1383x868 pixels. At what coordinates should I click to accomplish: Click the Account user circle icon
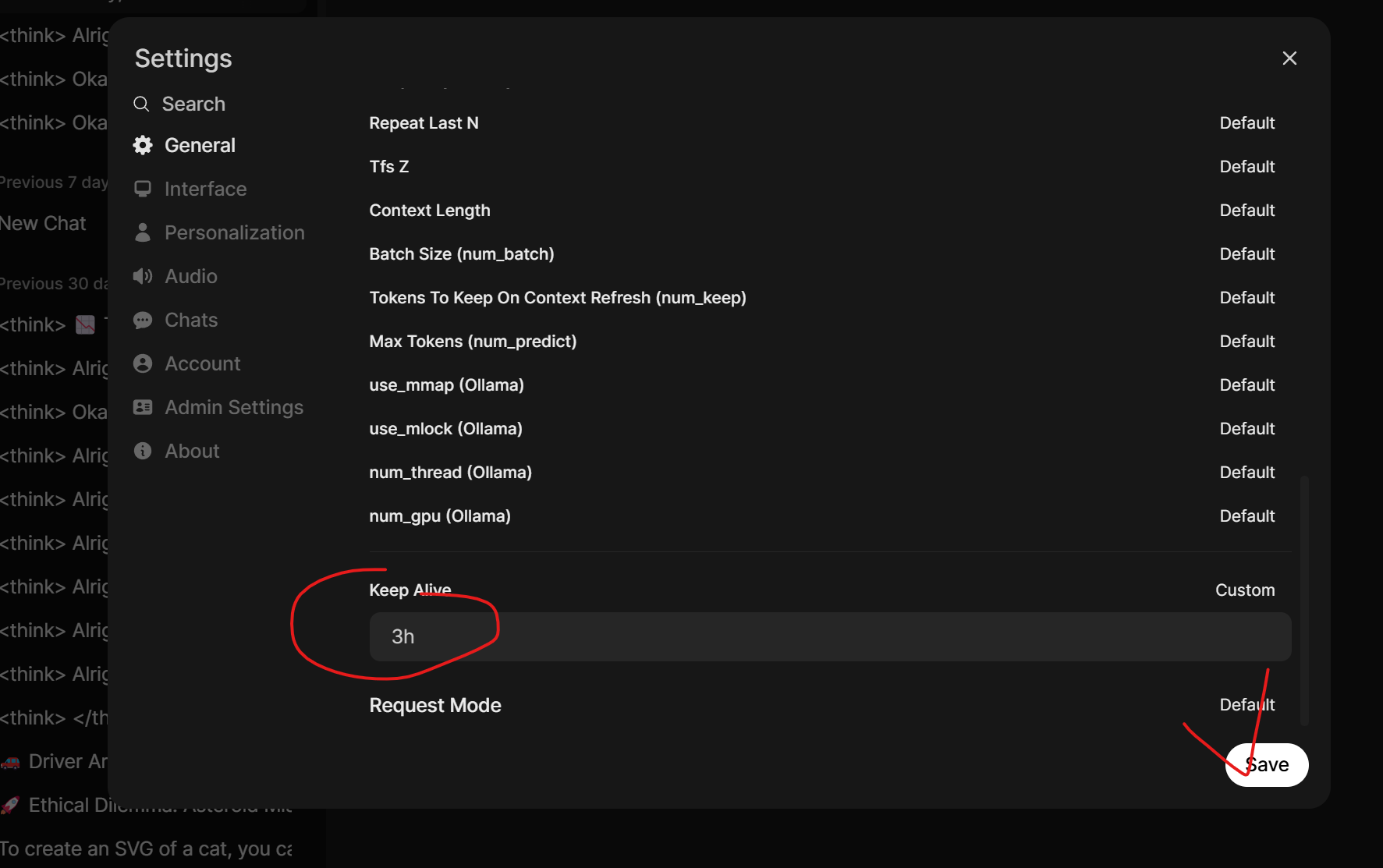[x=143, y=364]
